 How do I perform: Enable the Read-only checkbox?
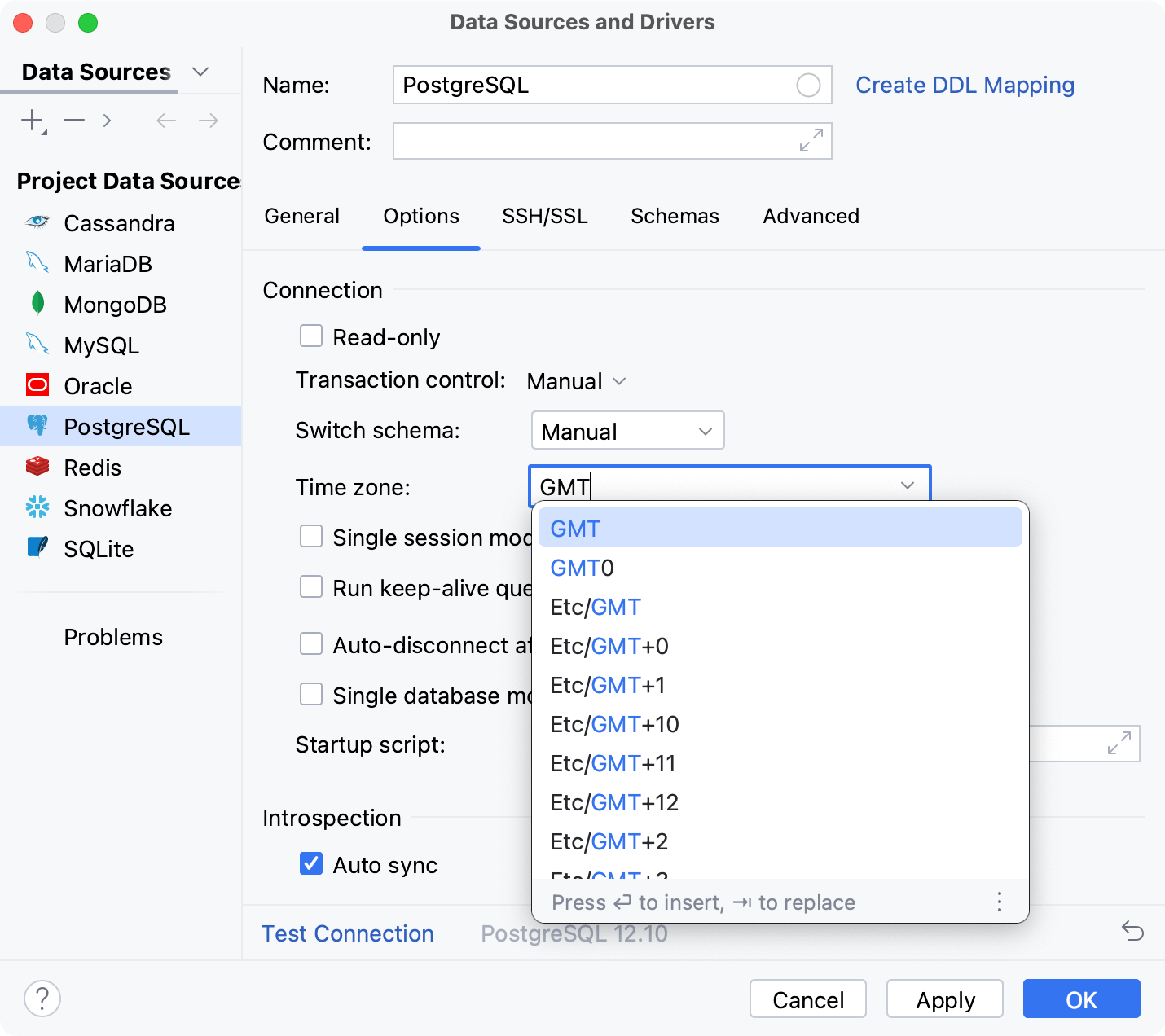click(311, 336)
